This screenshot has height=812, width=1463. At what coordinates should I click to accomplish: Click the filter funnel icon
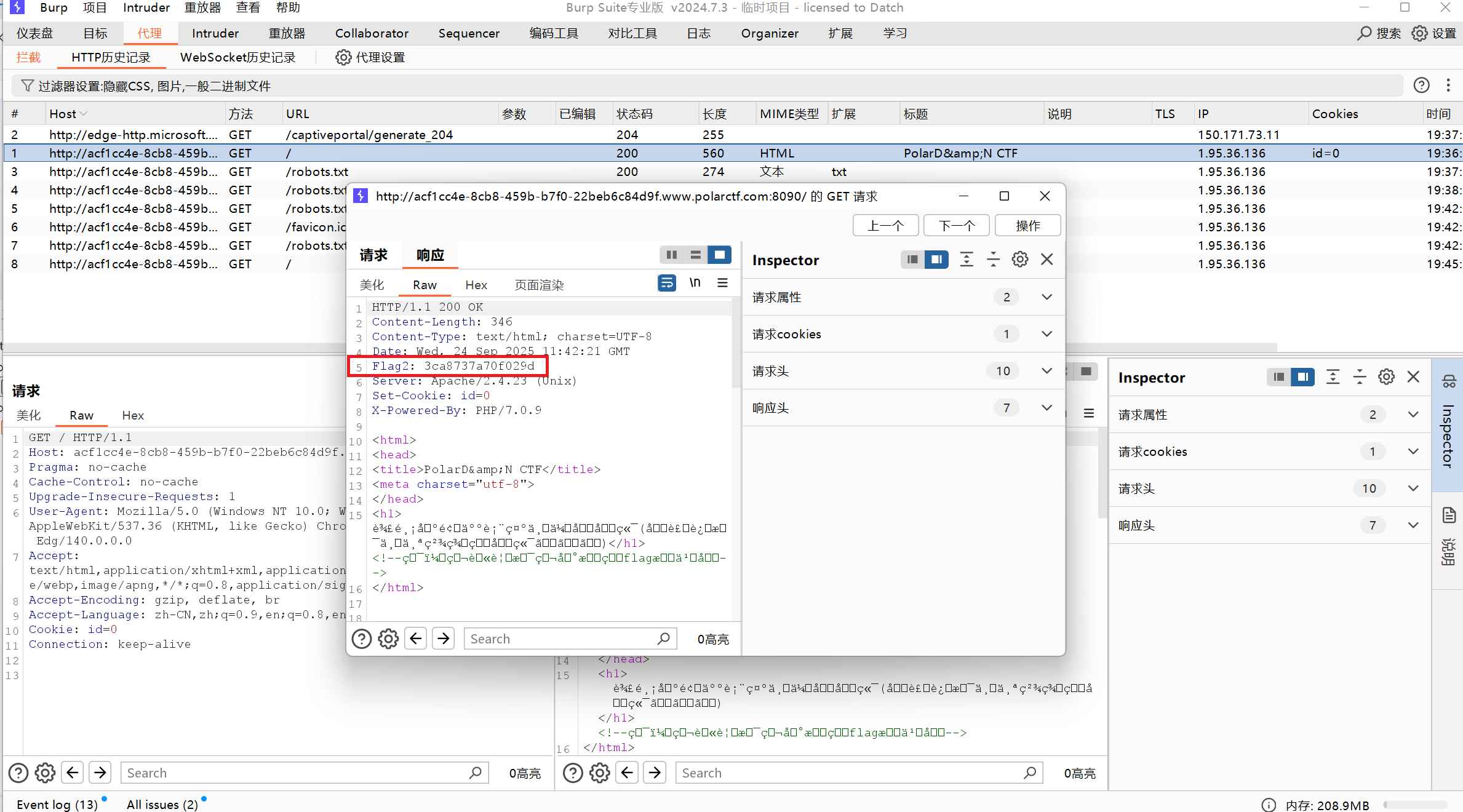(x=27, y=86)
